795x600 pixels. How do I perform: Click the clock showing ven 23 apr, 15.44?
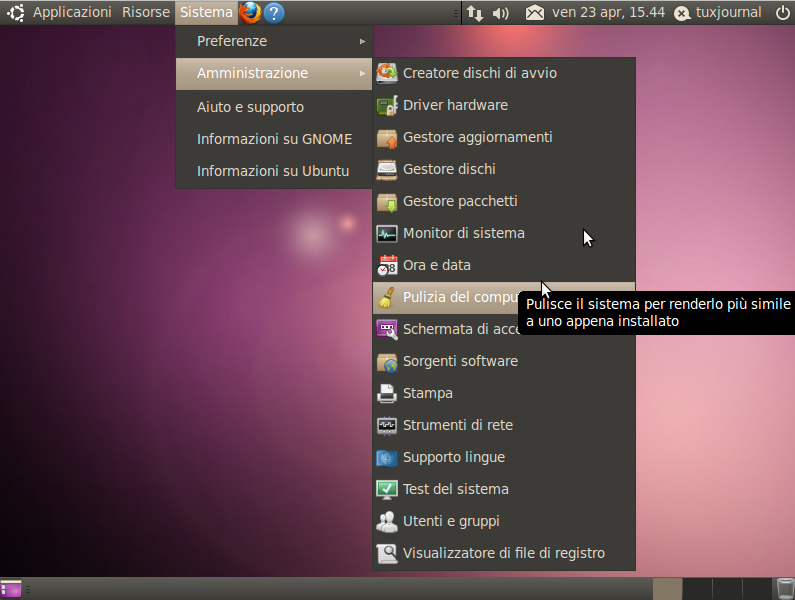click(x=608, y=13)
